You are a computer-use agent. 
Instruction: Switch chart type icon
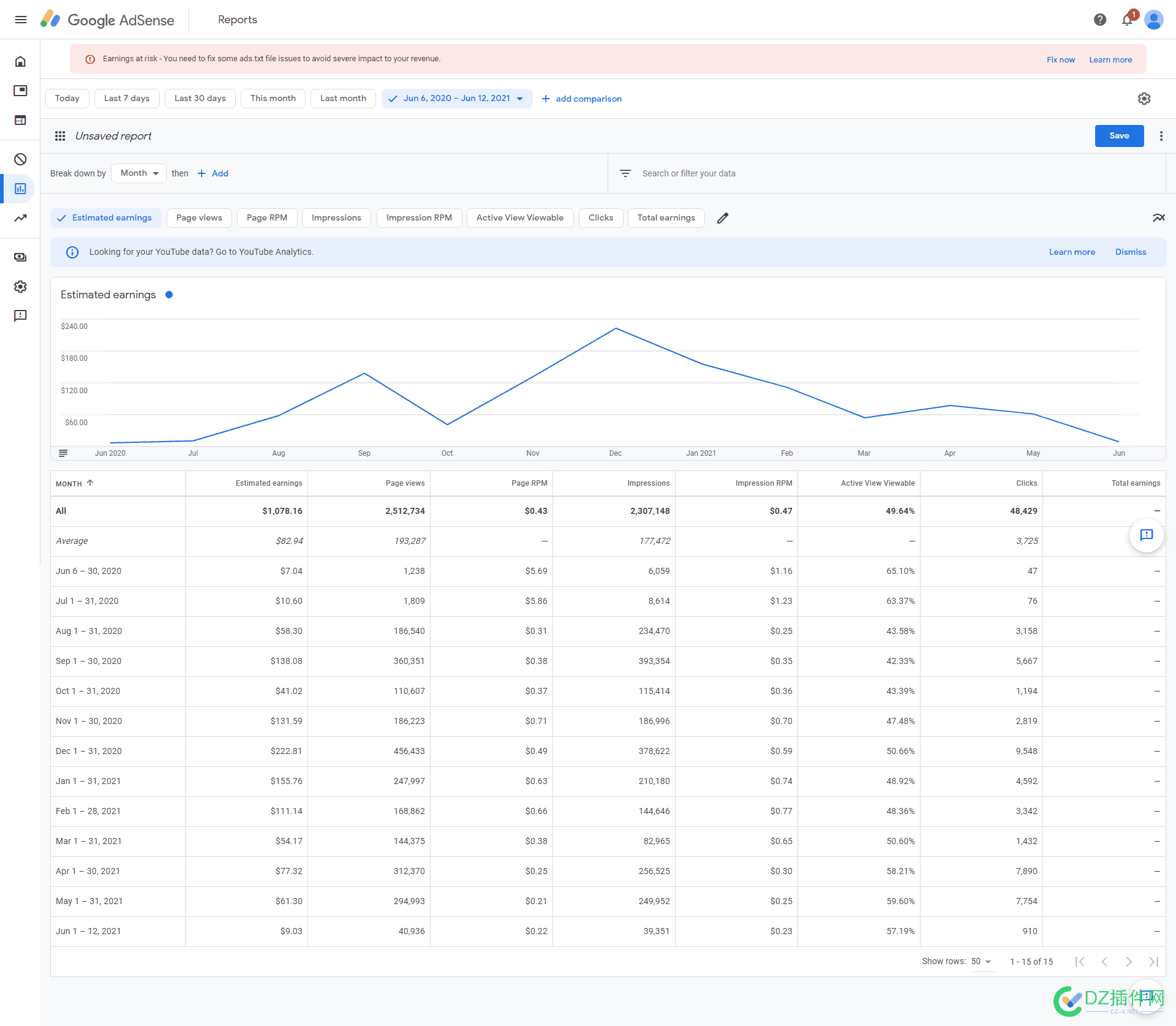pyautogui.click(x=1158, y=218)
